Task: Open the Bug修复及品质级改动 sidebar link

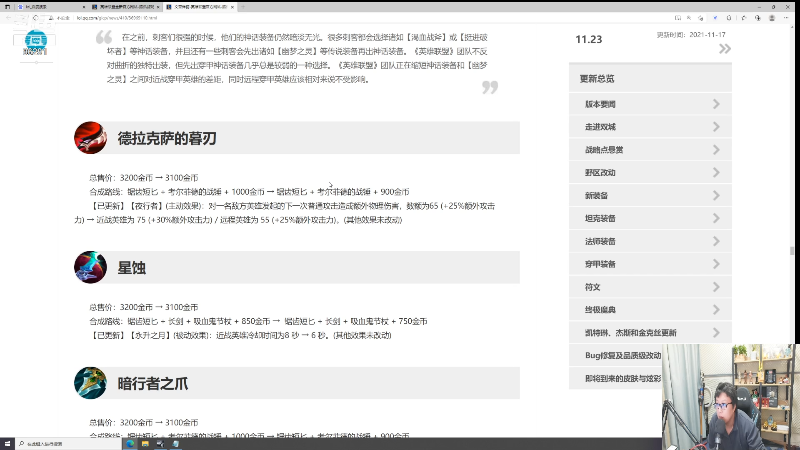Action: coord(623,356)
